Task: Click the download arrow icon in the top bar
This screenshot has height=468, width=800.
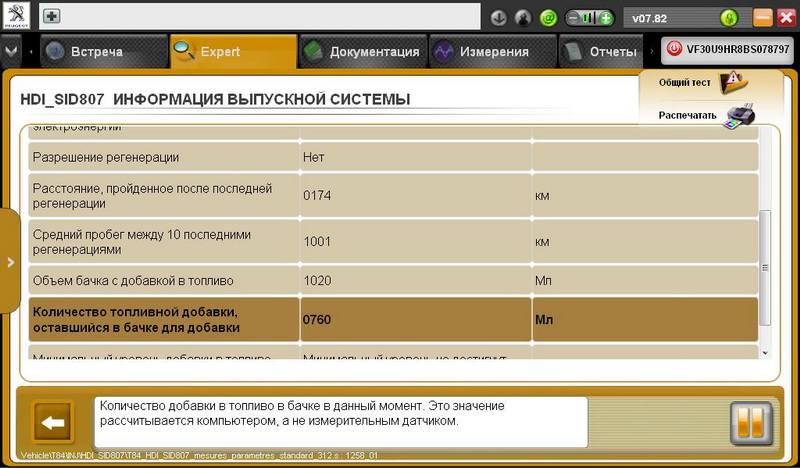Action: click(x=499, y=18)
